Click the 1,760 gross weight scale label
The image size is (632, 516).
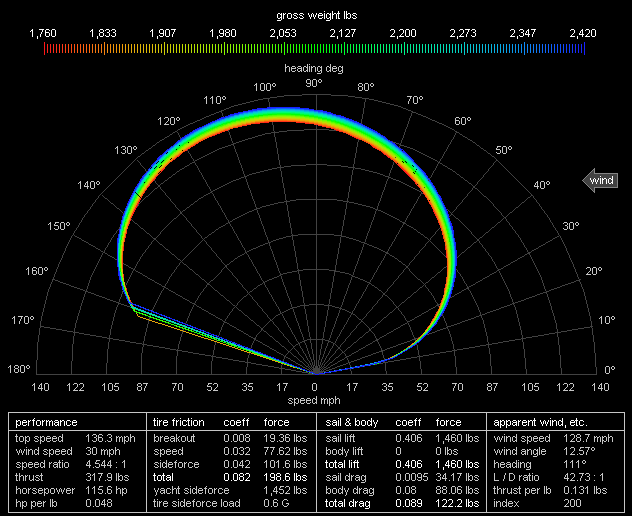pyautogui.click(x=43, y=33)
